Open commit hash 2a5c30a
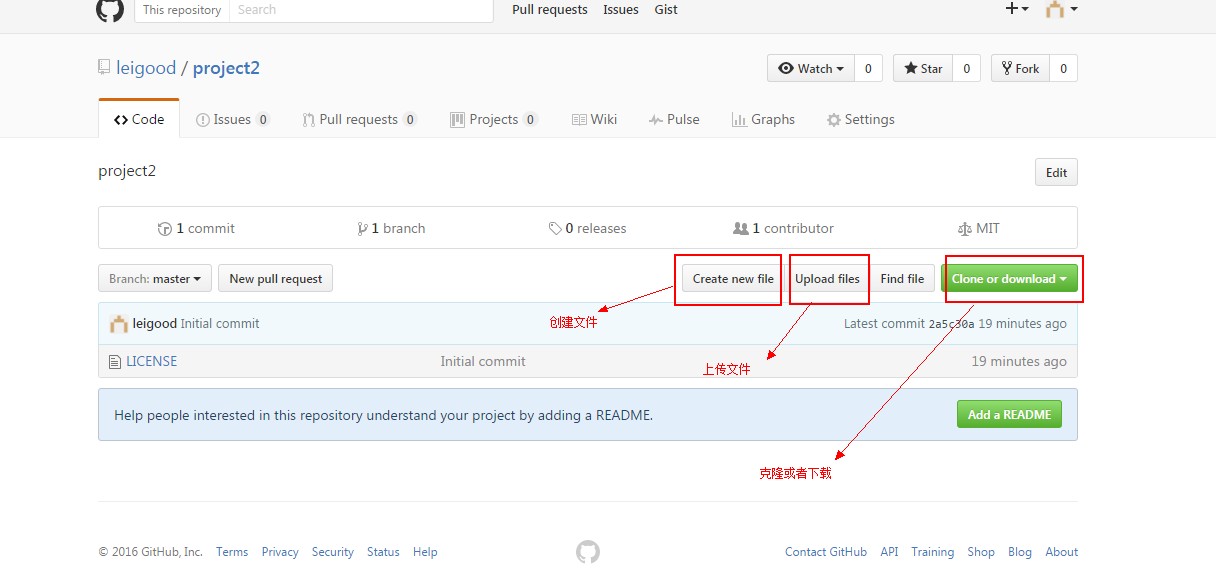 [x=951, y=324]
